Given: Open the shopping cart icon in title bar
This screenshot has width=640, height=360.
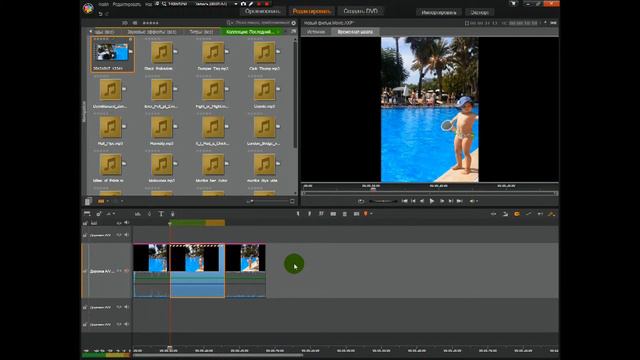Looking at the screenshot, I should click(x=513, y=4).
